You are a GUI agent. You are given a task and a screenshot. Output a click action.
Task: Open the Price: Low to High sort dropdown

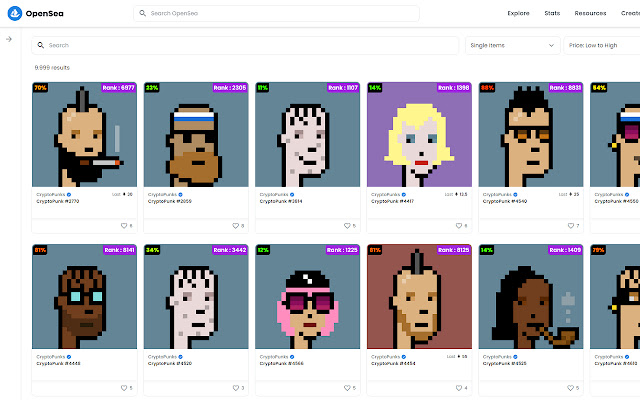pyautogui.click(x=602, y=45)
